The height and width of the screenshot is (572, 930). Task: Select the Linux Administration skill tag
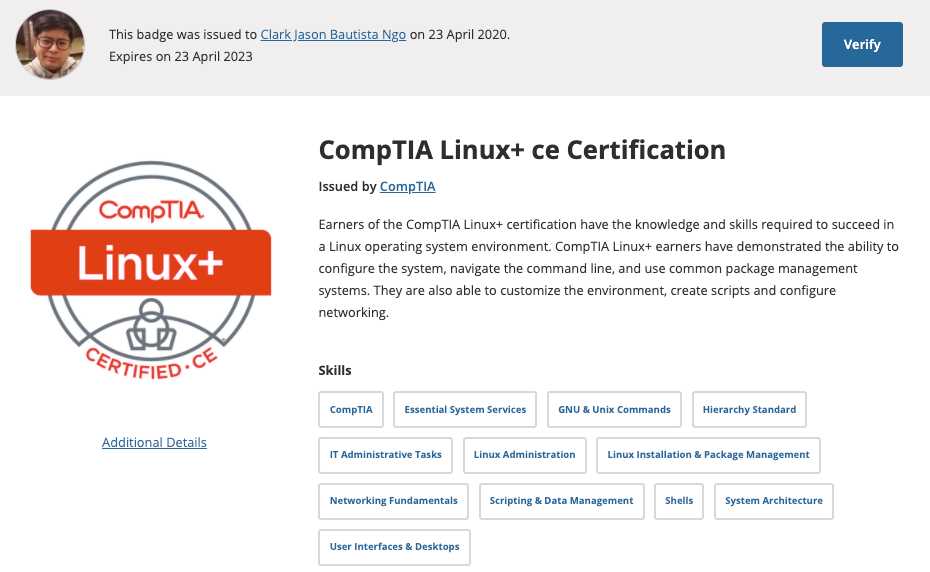524,455
